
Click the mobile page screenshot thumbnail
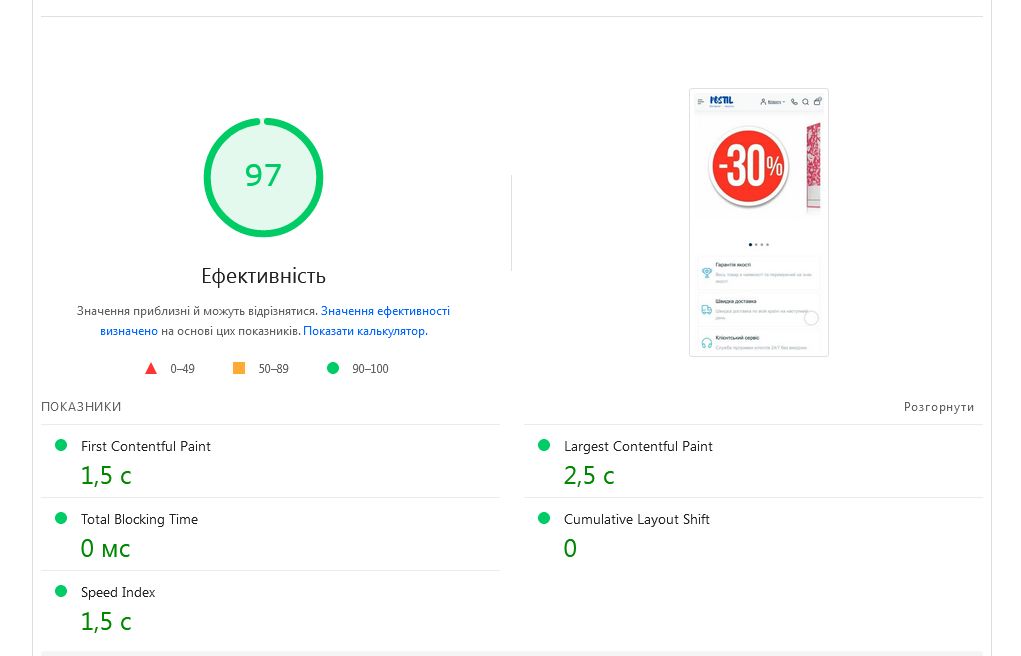pos(758,222)
